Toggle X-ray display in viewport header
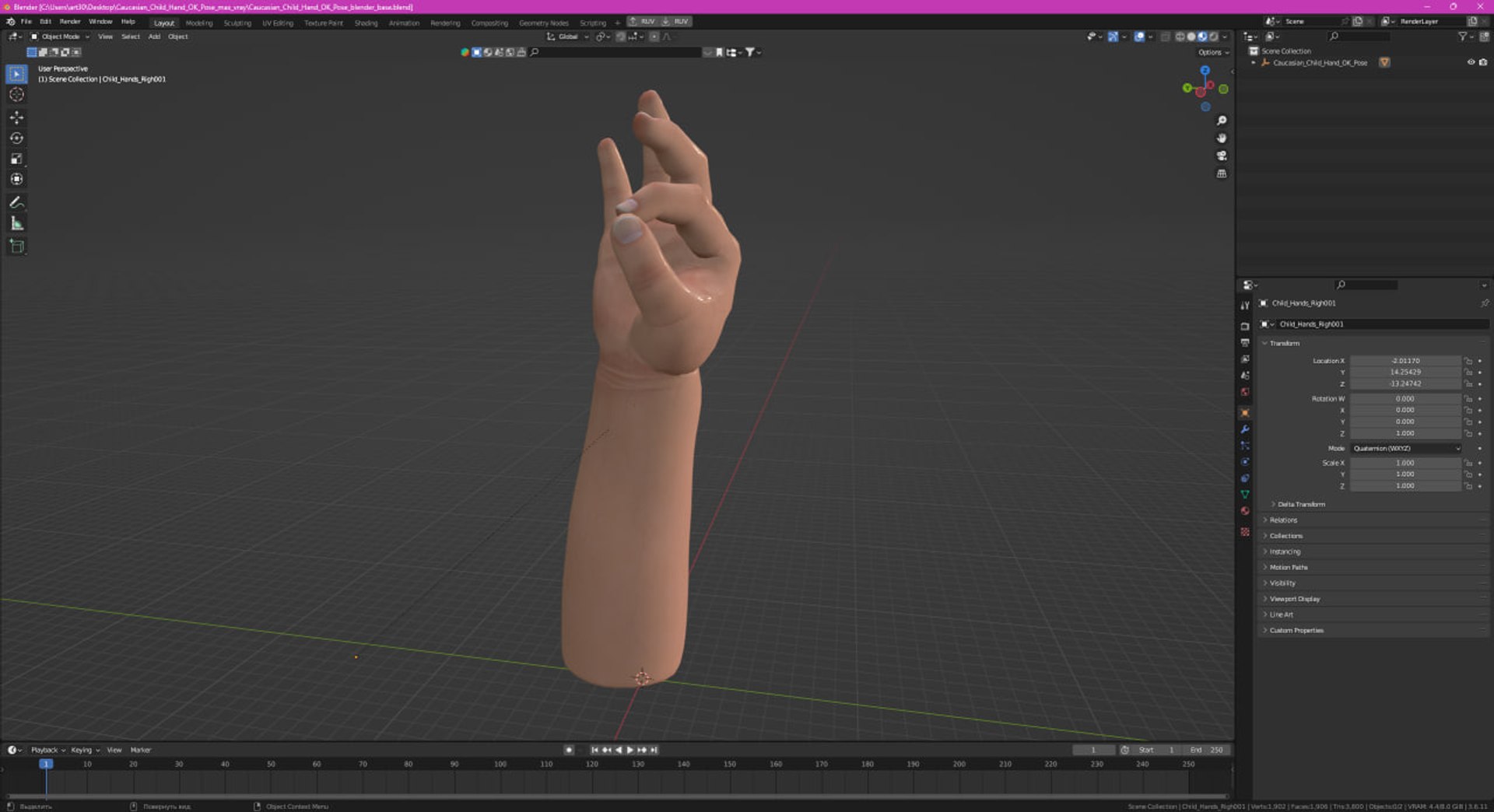1494x812 pixels. click(1165, 37)
